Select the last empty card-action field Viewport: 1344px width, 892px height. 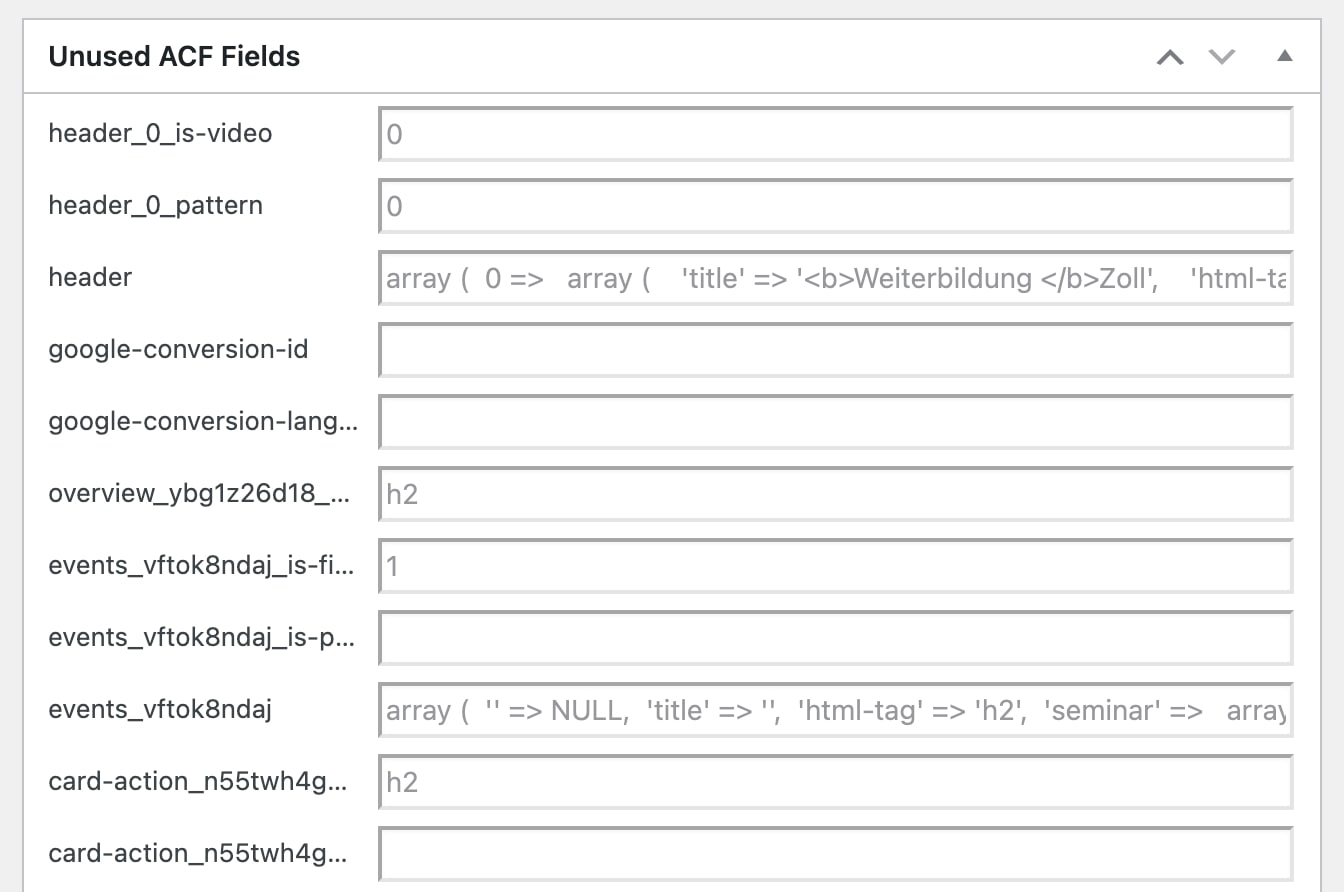pos(835,854)
